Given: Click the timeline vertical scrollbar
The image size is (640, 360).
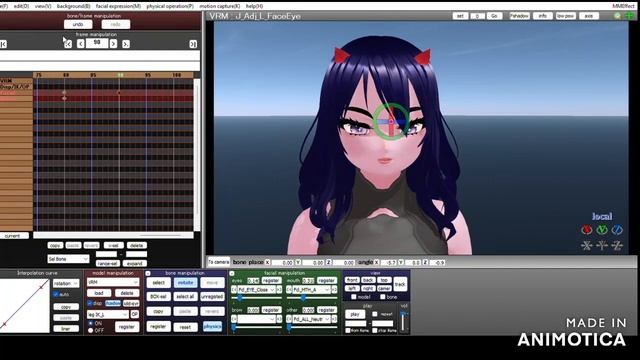Looking at the screenshot, I should pos(197,154).
